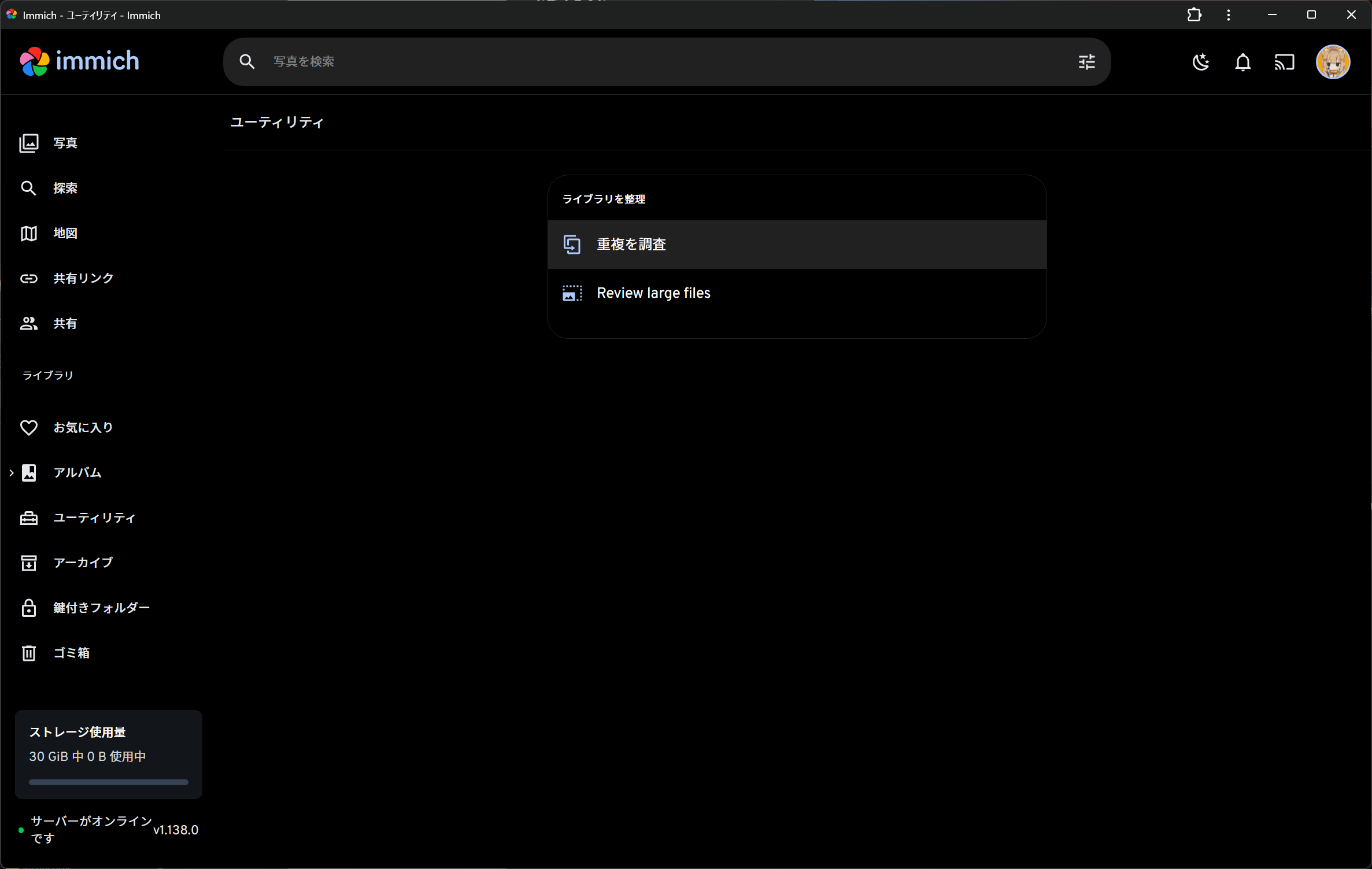Open 鍵付きフォルダー locked folder
Screen dimensions: 1372x869
tap(101, 608)
